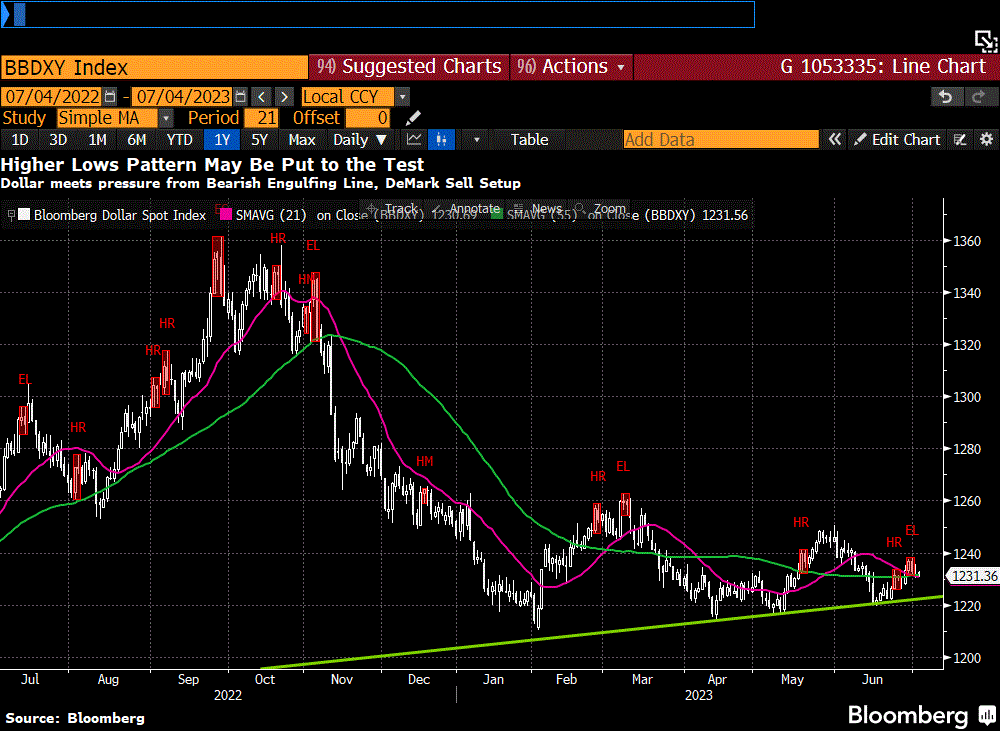This screenshot has width=1000, height=731.
Task: Open the News overlay tool
Action: click(x=539, y=209)
